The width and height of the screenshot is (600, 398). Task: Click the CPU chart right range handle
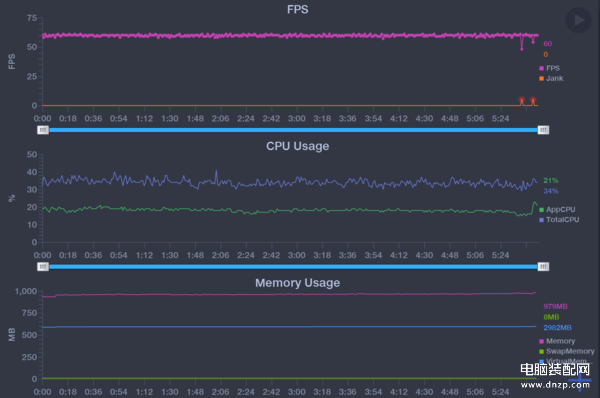point(543,266)
